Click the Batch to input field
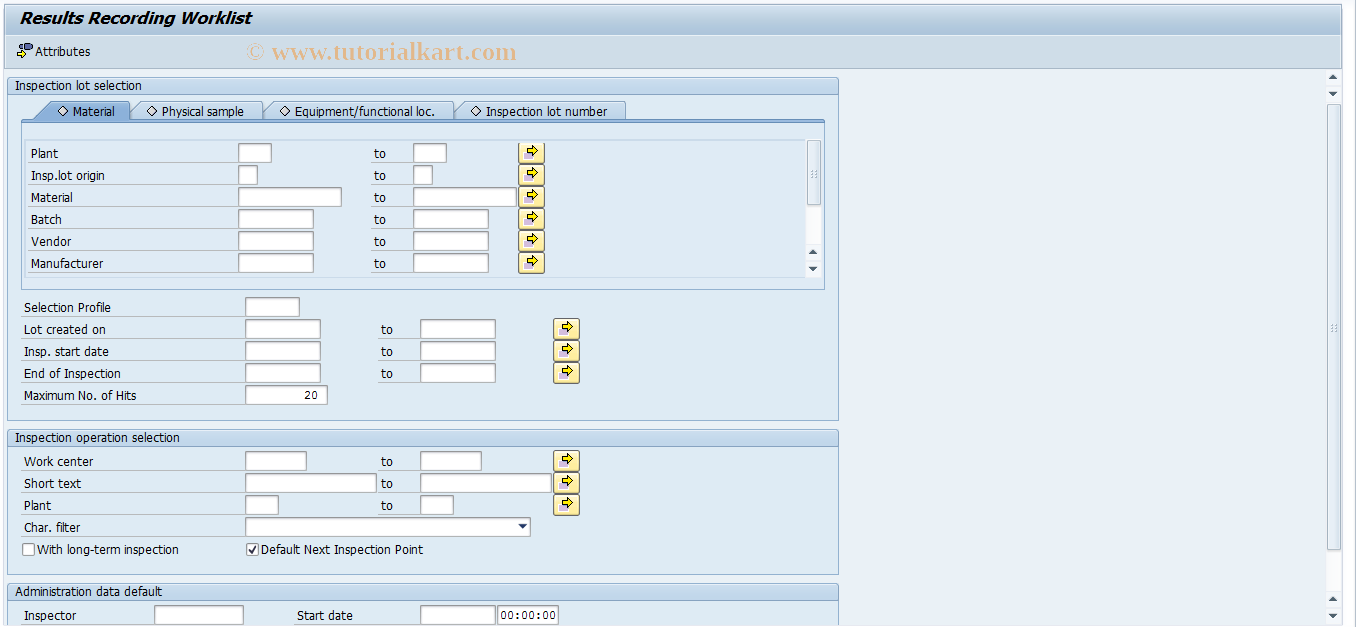 click(451, 219)
